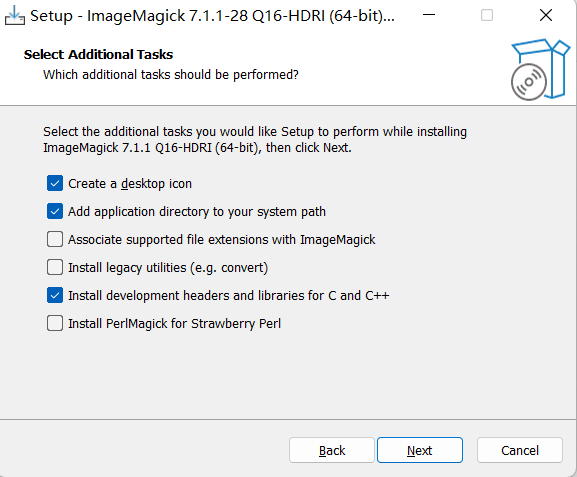Enable Install PerlMagick for Strawberry Perl
This screenshot has height=477, width=577.
click(55, 323)
